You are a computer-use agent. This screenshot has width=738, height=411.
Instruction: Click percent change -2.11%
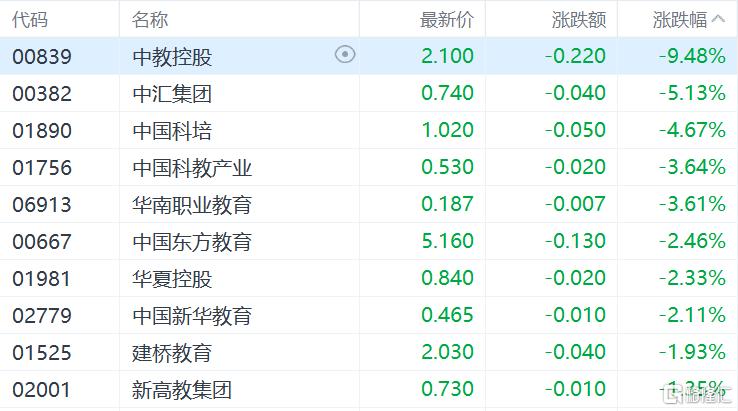pos(692,314)
